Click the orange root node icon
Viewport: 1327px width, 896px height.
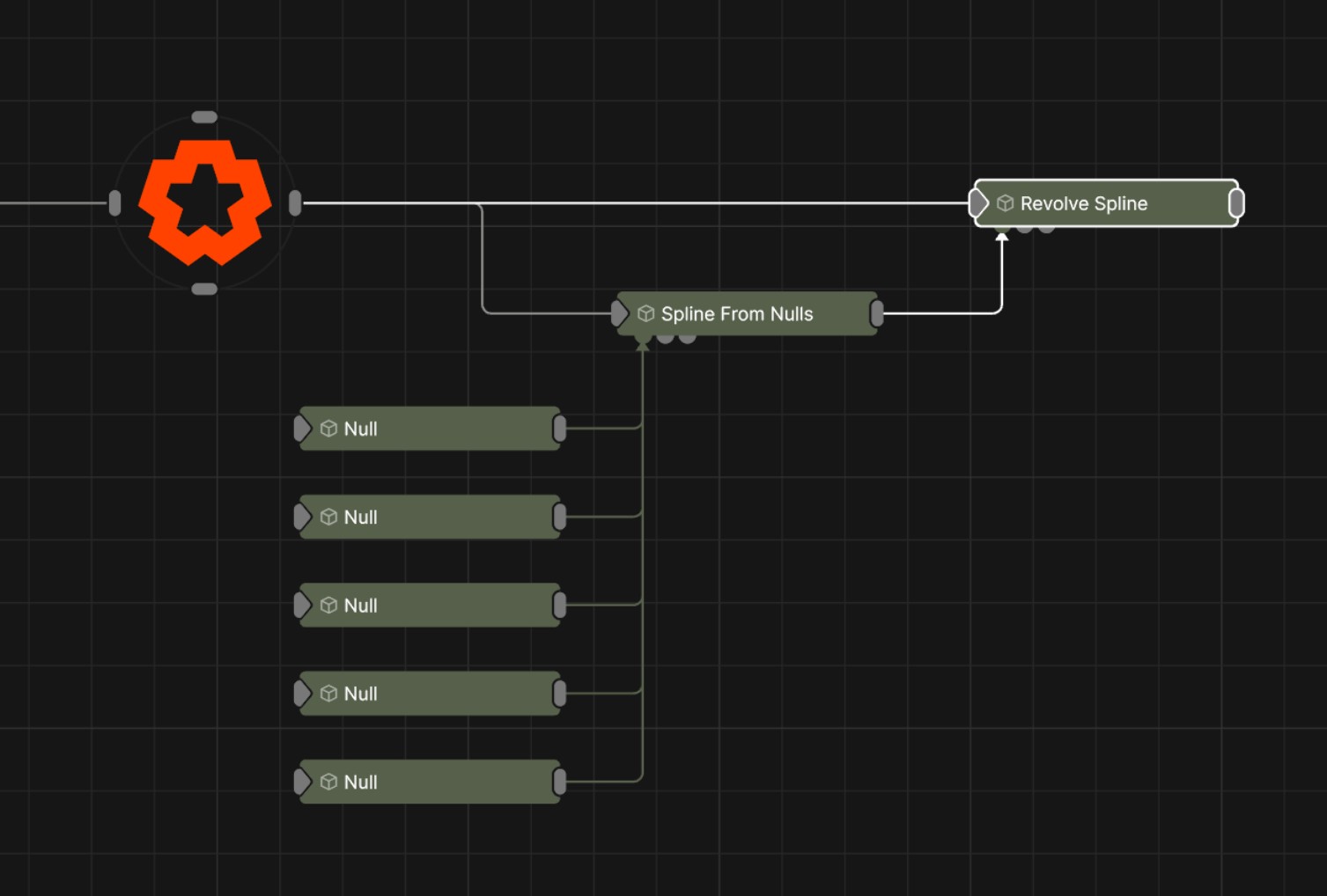click(x=204, y=202)
